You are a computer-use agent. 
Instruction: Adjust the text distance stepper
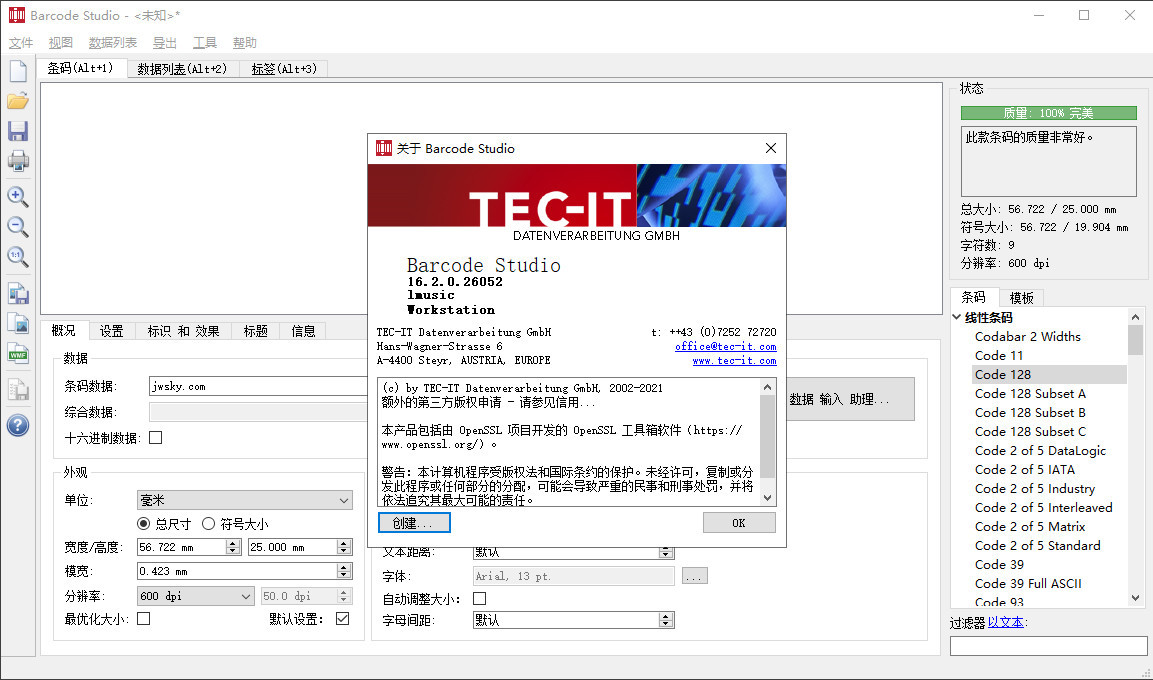point(665,552)
